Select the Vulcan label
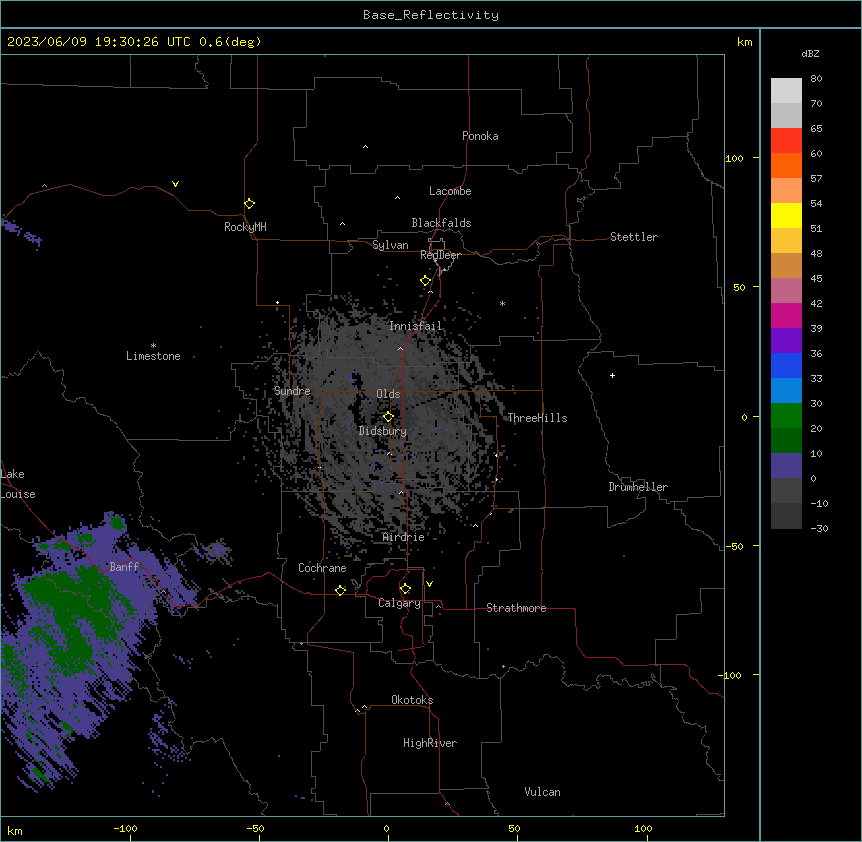Viewport: 862px width, 842px height. 543,792
